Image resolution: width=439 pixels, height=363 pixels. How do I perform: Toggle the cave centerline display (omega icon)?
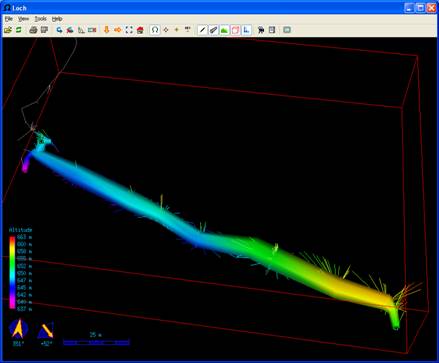(155, 30)
